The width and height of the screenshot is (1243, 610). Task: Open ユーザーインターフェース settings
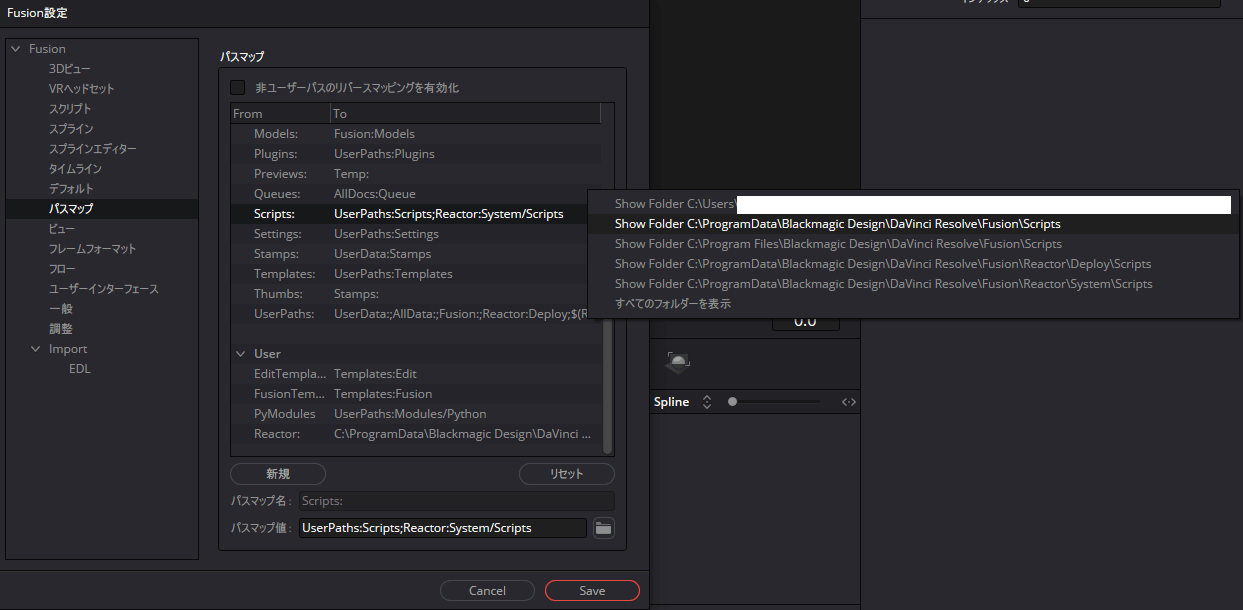click(x=104, y=289)
